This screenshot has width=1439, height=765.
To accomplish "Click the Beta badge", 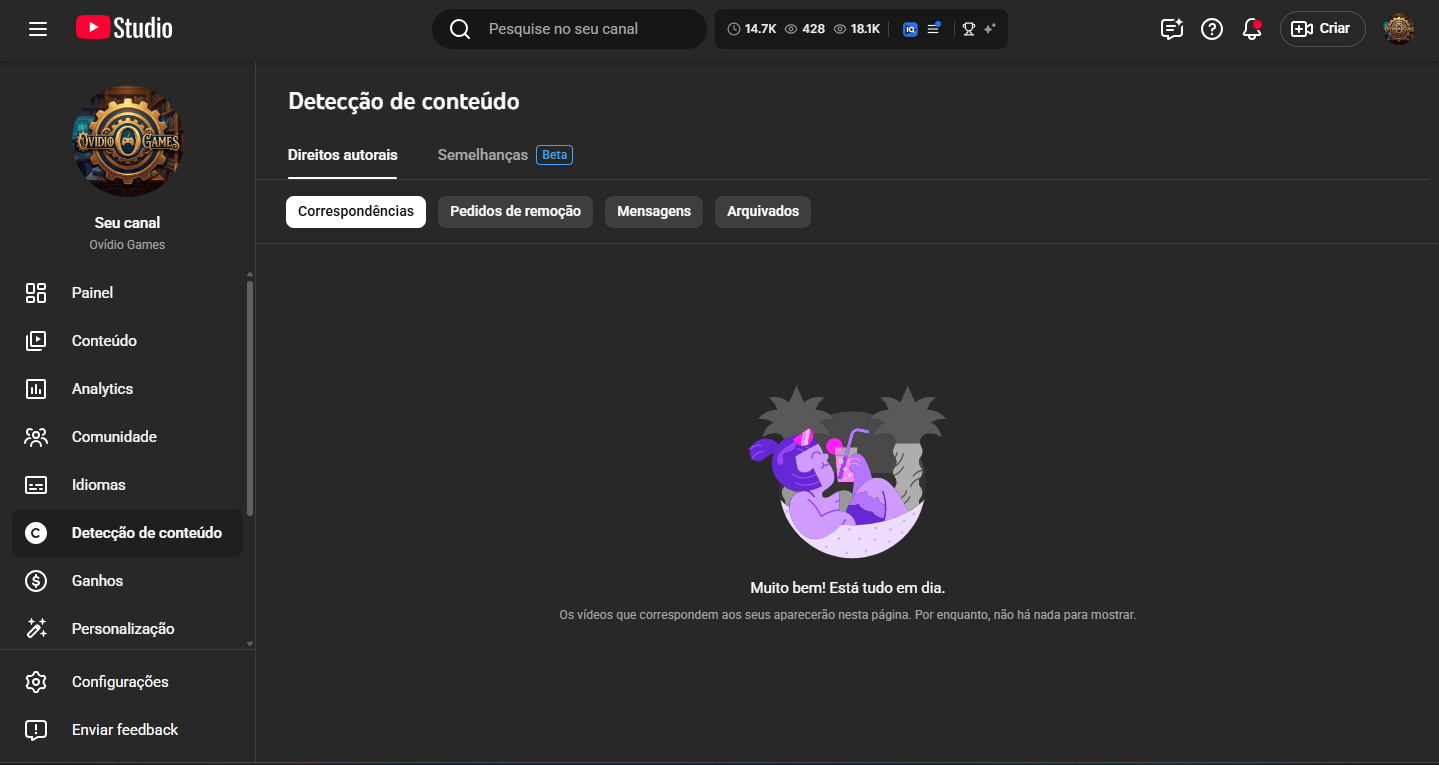I will coord(555,155).
